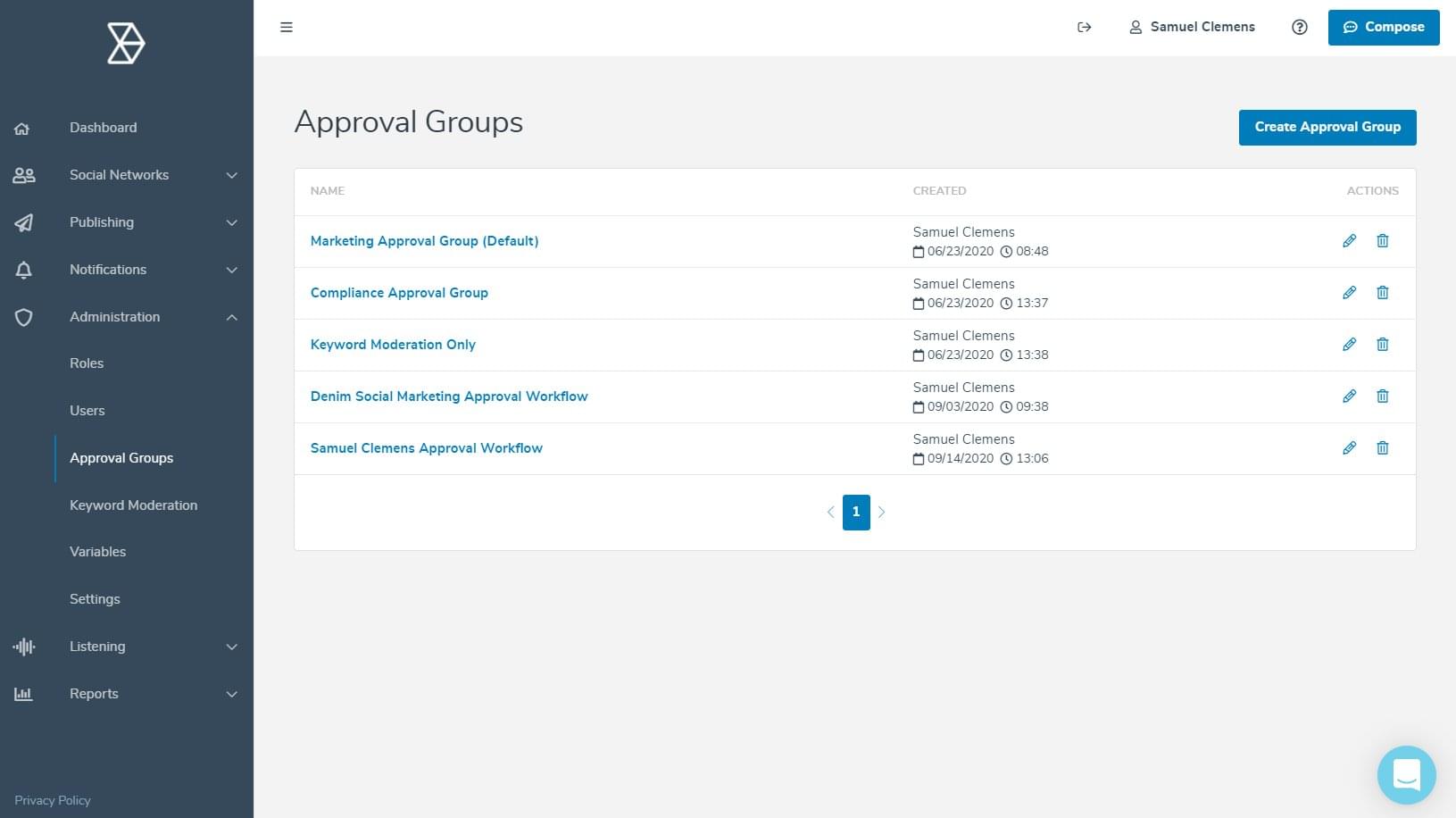Click created date 09/03/2020
Screen dimensions: 1456x818
pos(961,406)
